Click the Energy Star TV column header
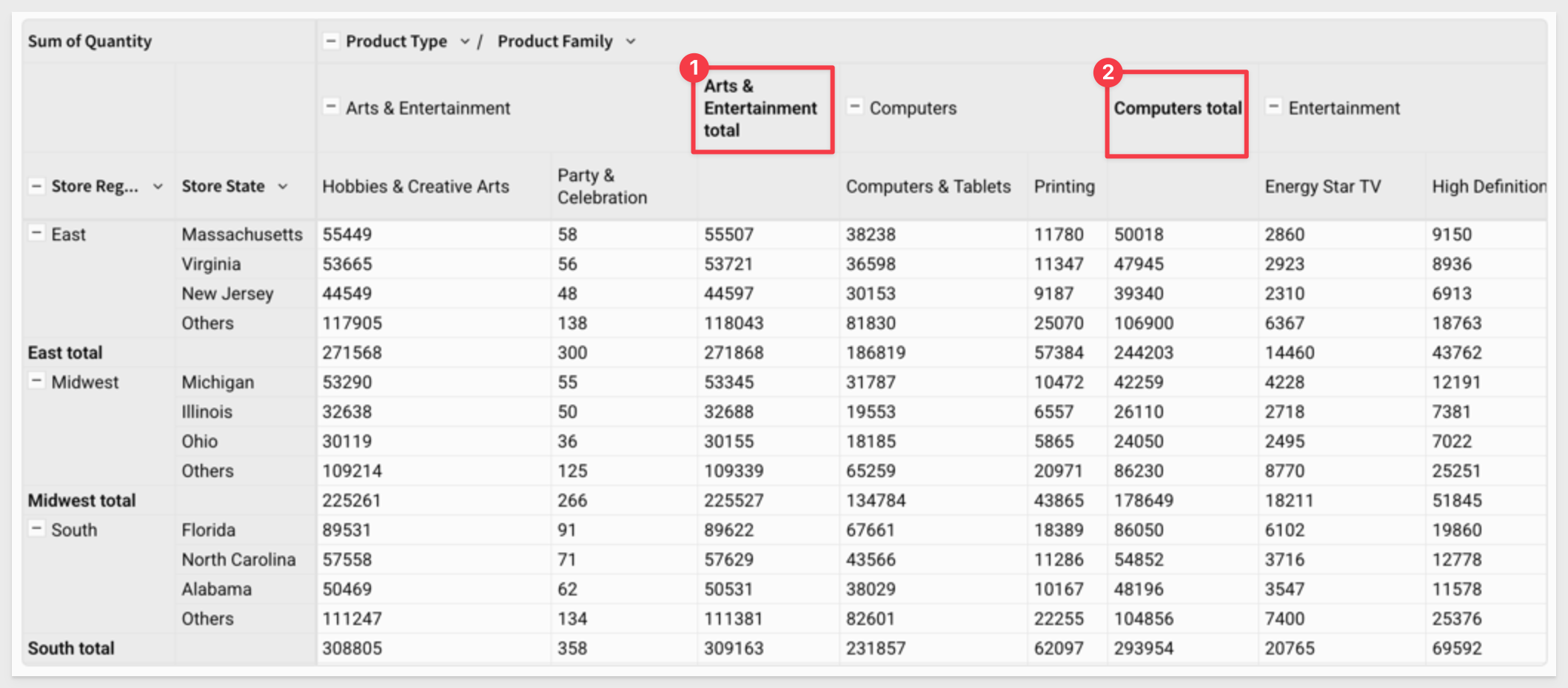Image resolution: width=1568 pixels, height=688 pixels. click(x=1322, y=186)
